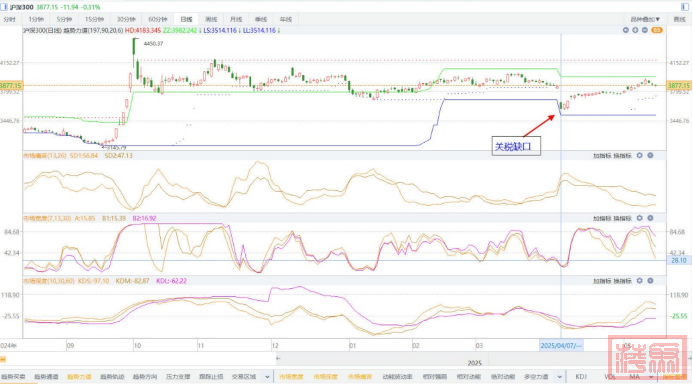
Task: Click the orange left arrow on timeline scrollbar
Action: (3, 359)
